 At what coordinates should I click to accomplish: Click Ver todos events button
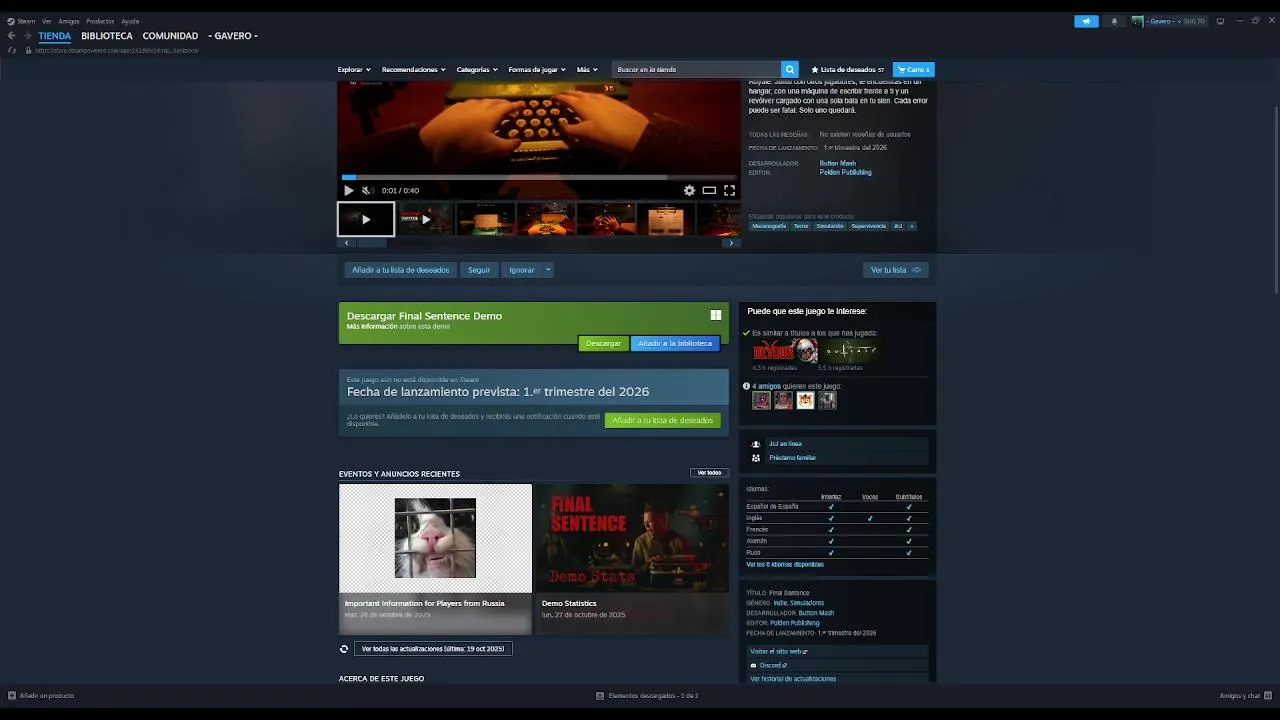709,473
